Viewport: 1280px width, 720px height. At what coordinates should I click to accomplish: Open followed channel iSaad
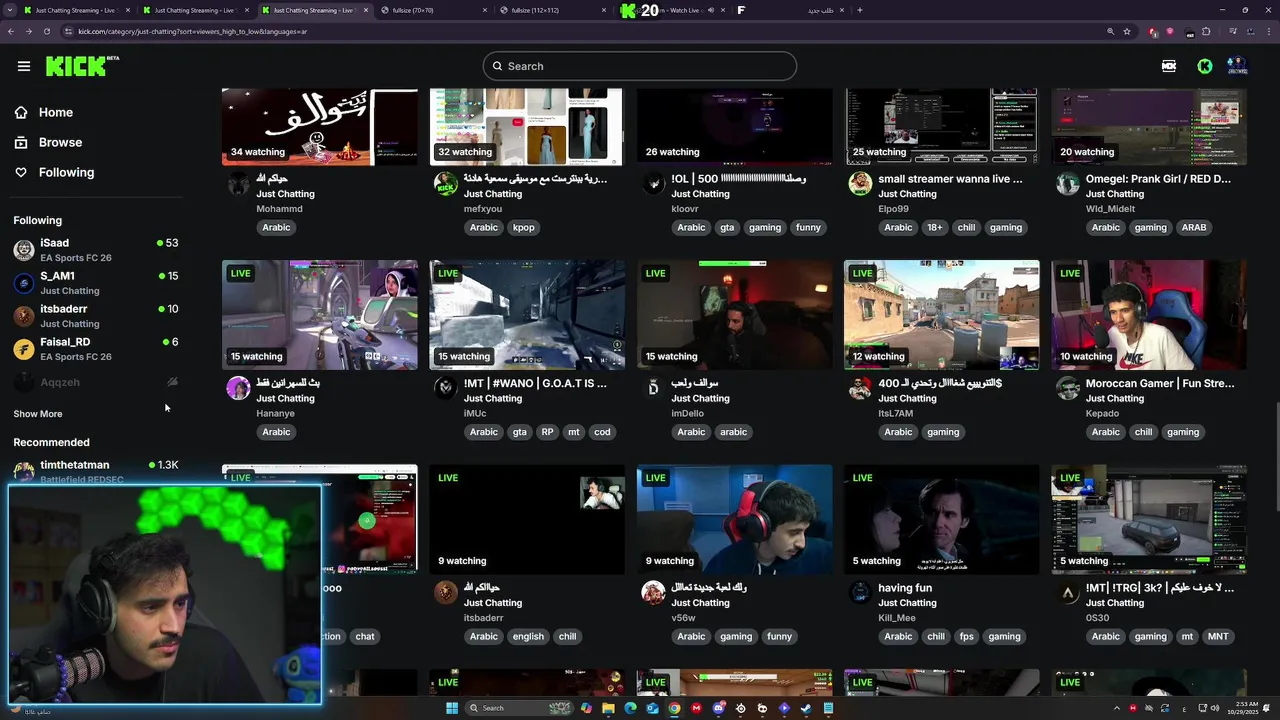click(96, 250)
